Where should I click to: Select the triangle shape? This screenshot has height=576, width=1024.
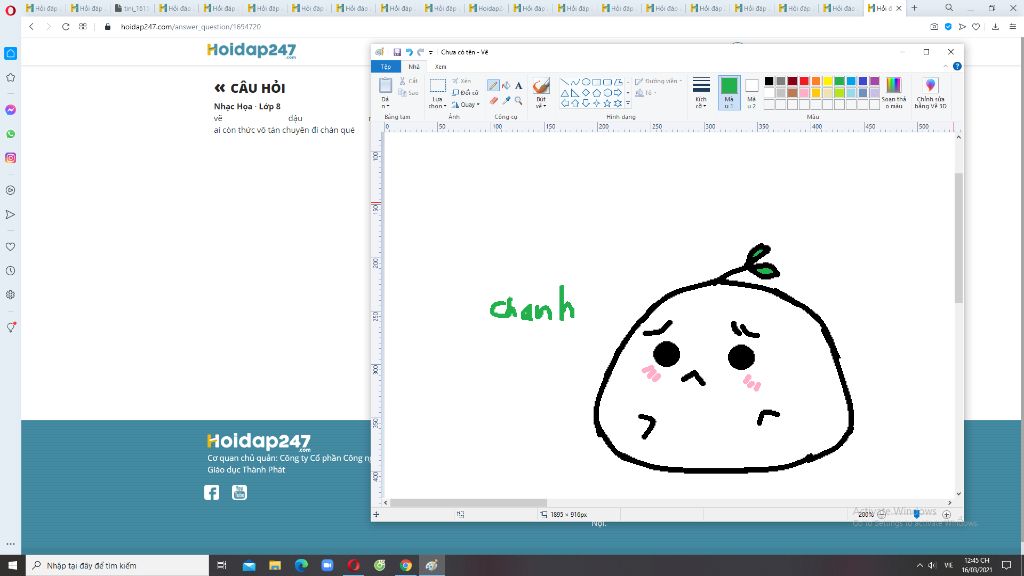(x=565, y=93)
